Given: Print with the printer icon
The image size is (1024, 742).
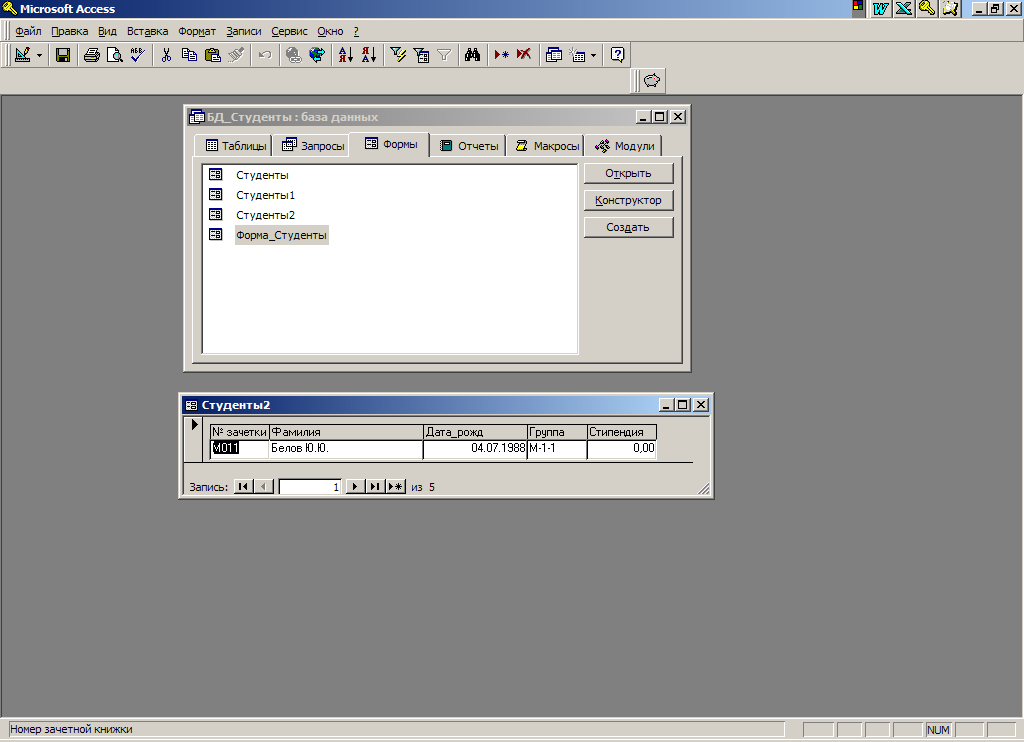Looking at the screenshot, I should pyautogui.click(x=91, y=55).
